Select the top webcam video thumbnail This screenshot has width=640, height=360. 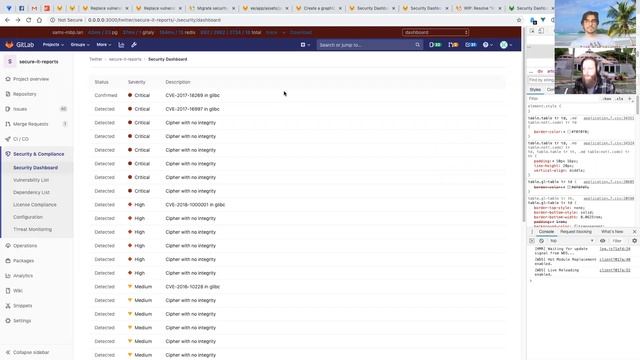point(595,24)
